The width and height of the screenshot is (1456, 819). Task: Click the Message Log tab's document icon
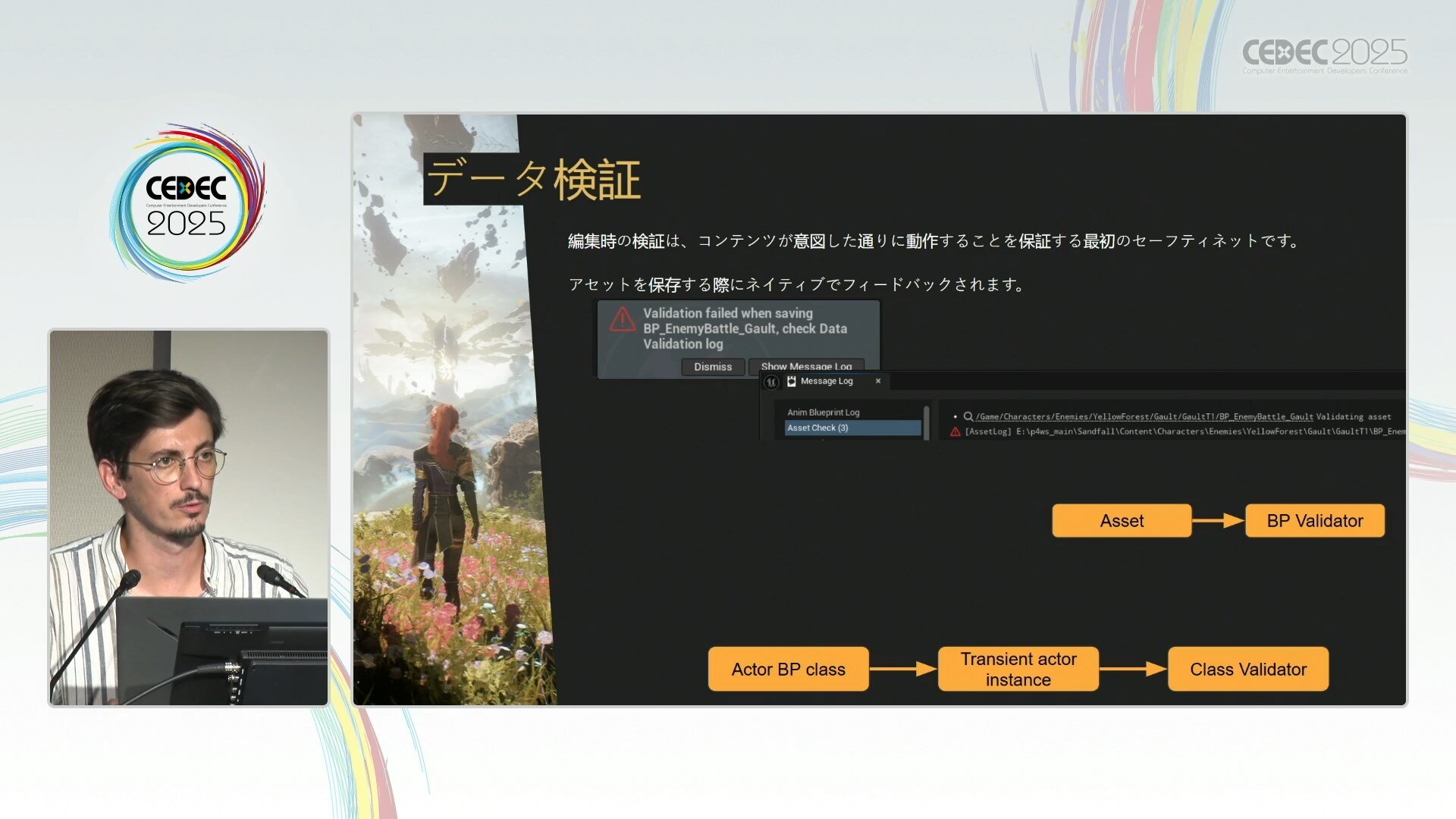pyautogui.click(x=792, y=381)
